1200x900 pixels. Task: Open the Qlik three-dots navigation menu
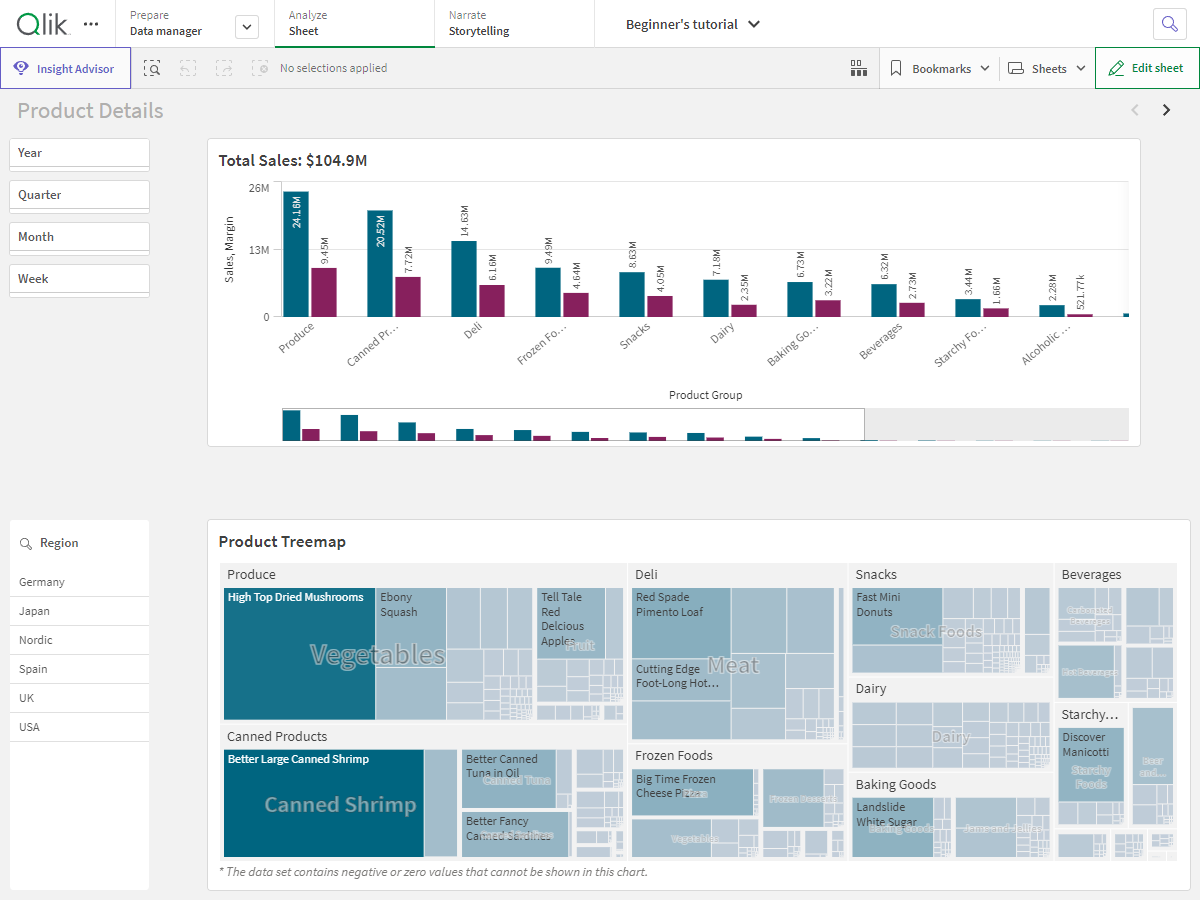[x=91, y=23]
